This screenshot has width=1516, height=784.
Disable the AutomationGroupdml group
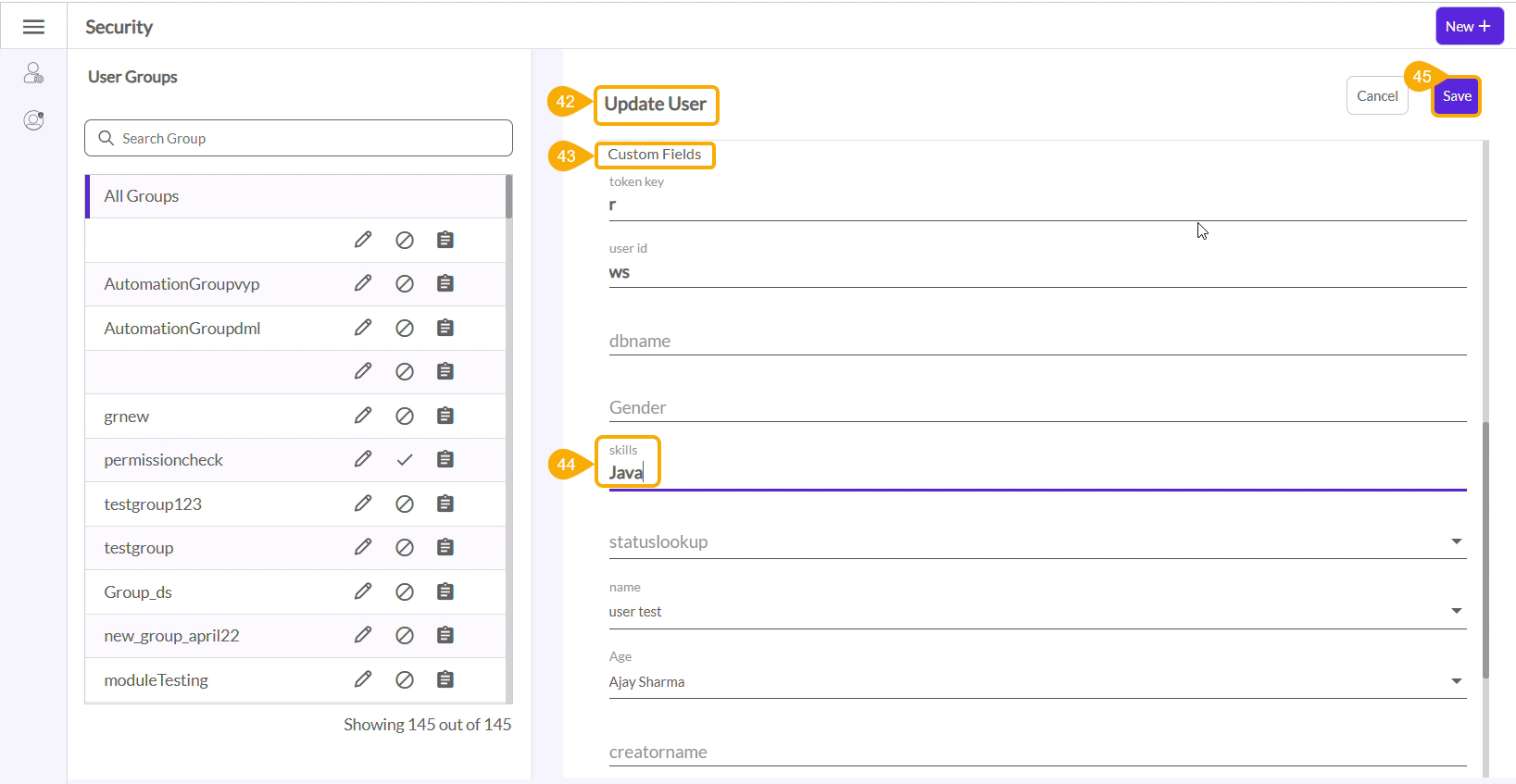tap(405, 328)
